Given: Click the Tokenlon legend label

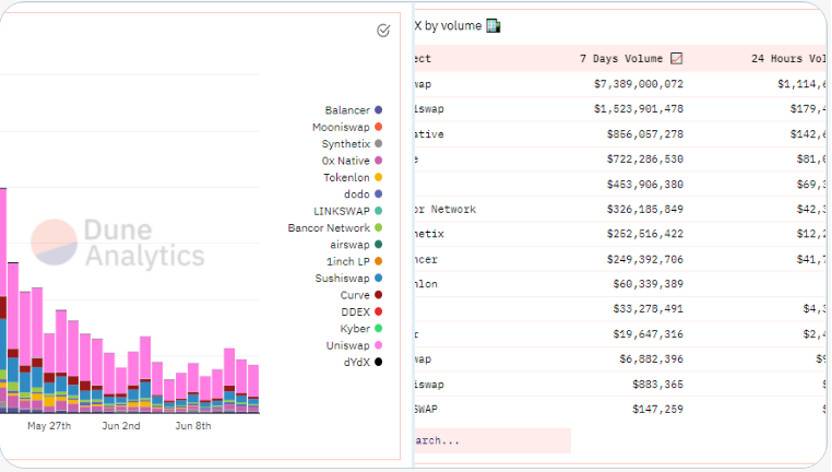Looking at the screenshot, I should [346, 178].
